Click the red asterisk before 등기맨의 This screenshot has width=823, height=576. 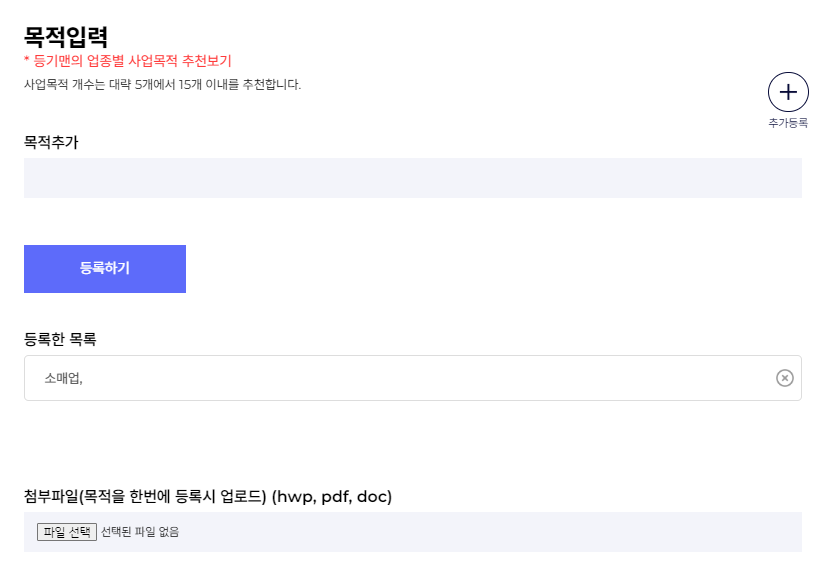tap(26, 59)
